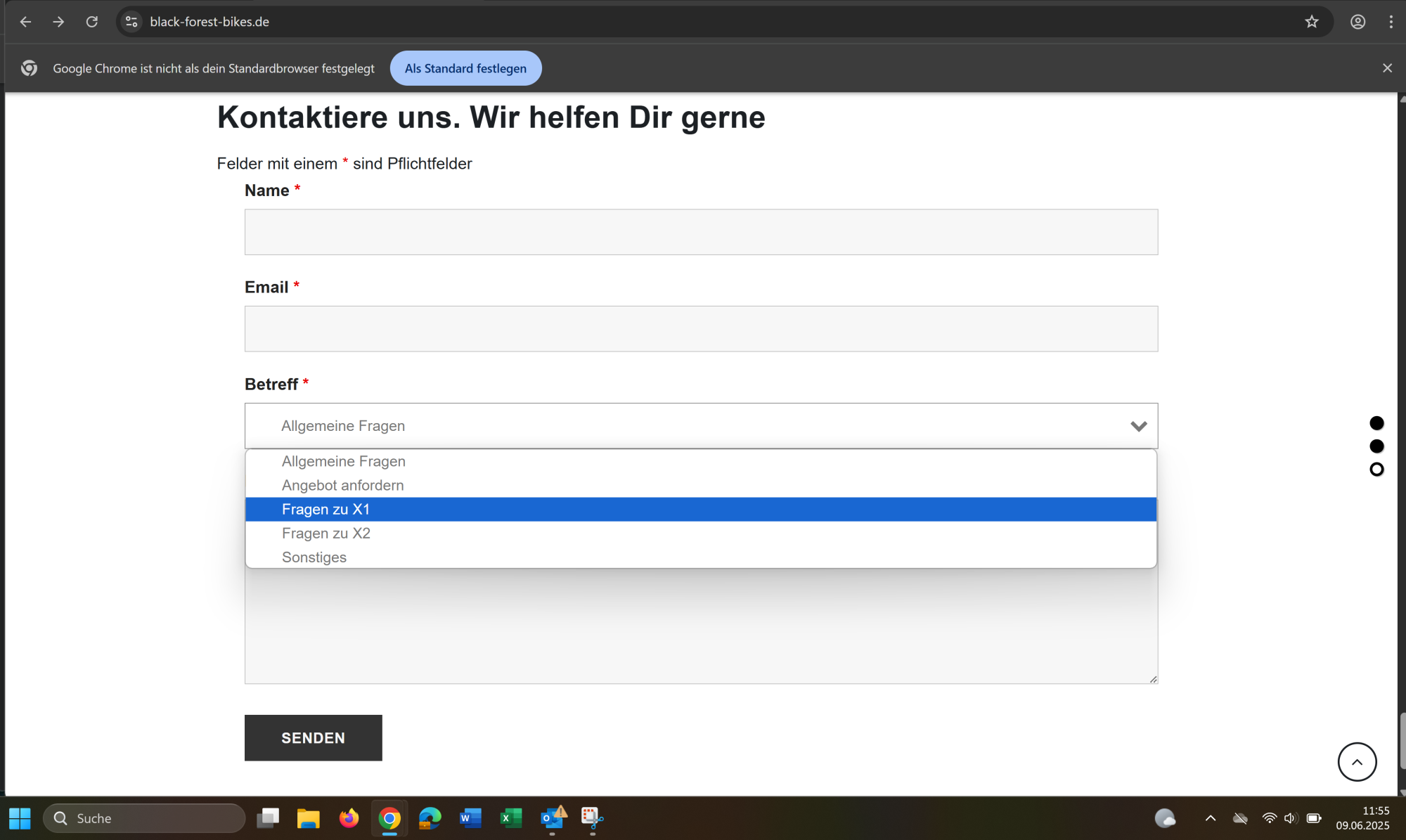Screen dimensions: 1406x840
Task: Click the scroll-to-top arrow circle
Action: click(1357, 761)
